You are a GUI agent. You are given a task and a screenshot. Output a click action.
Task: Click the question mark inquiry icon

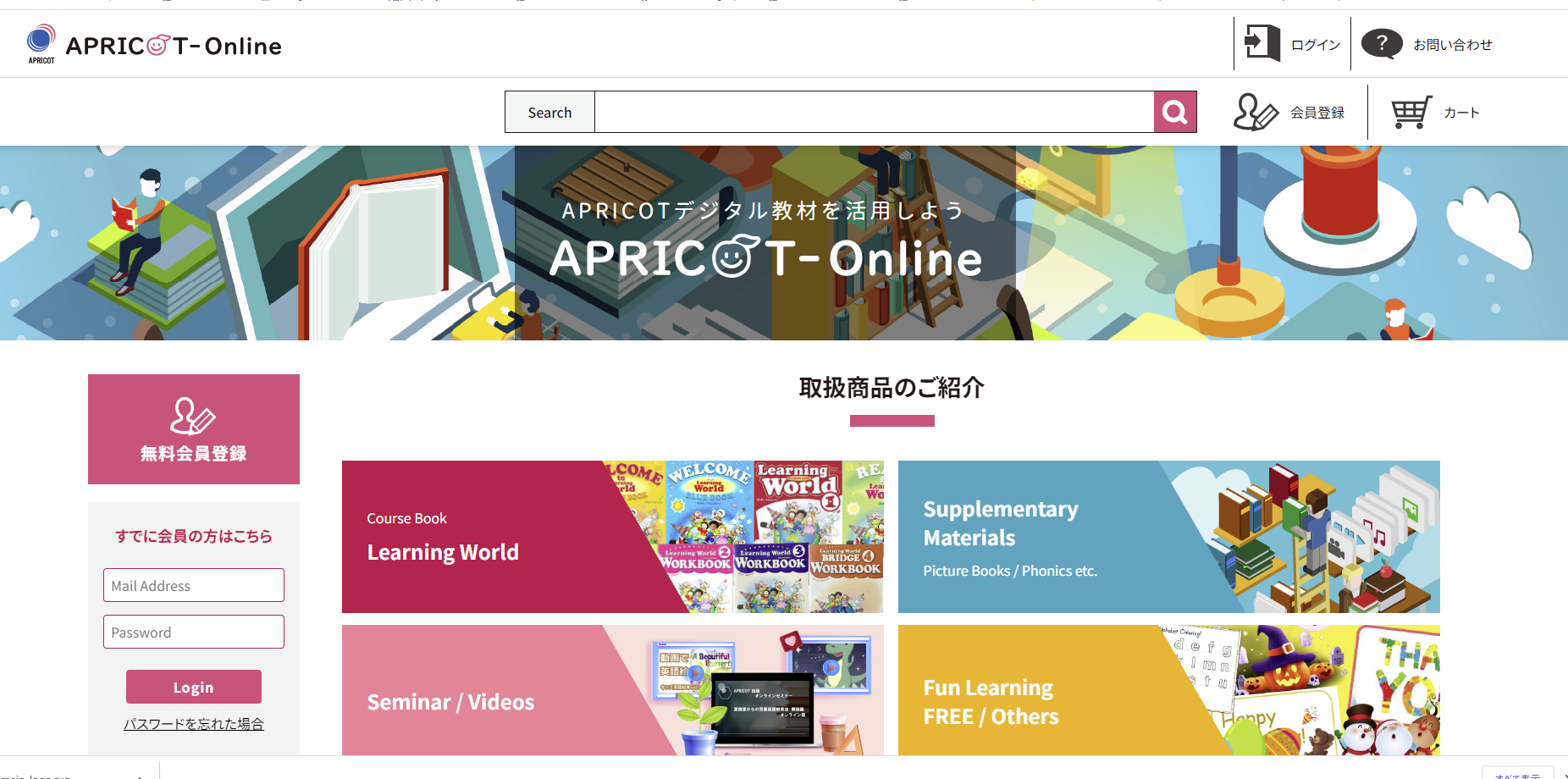1382,43
